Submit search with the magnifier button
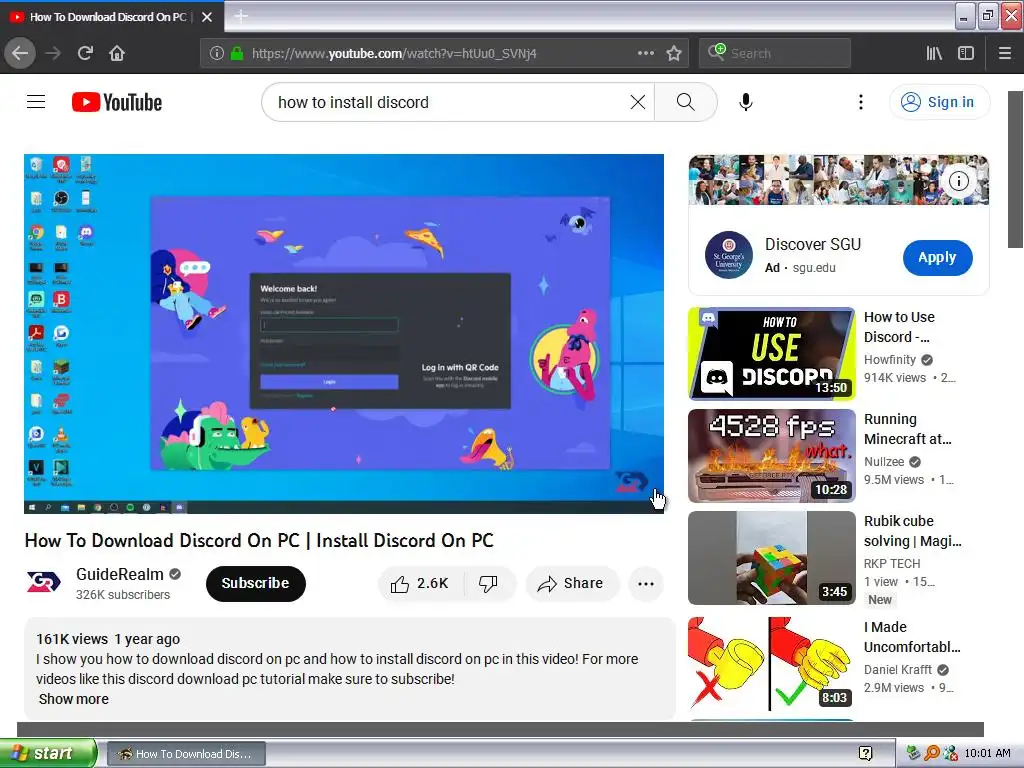The image size is (1024, 768). tap(685, 102)
